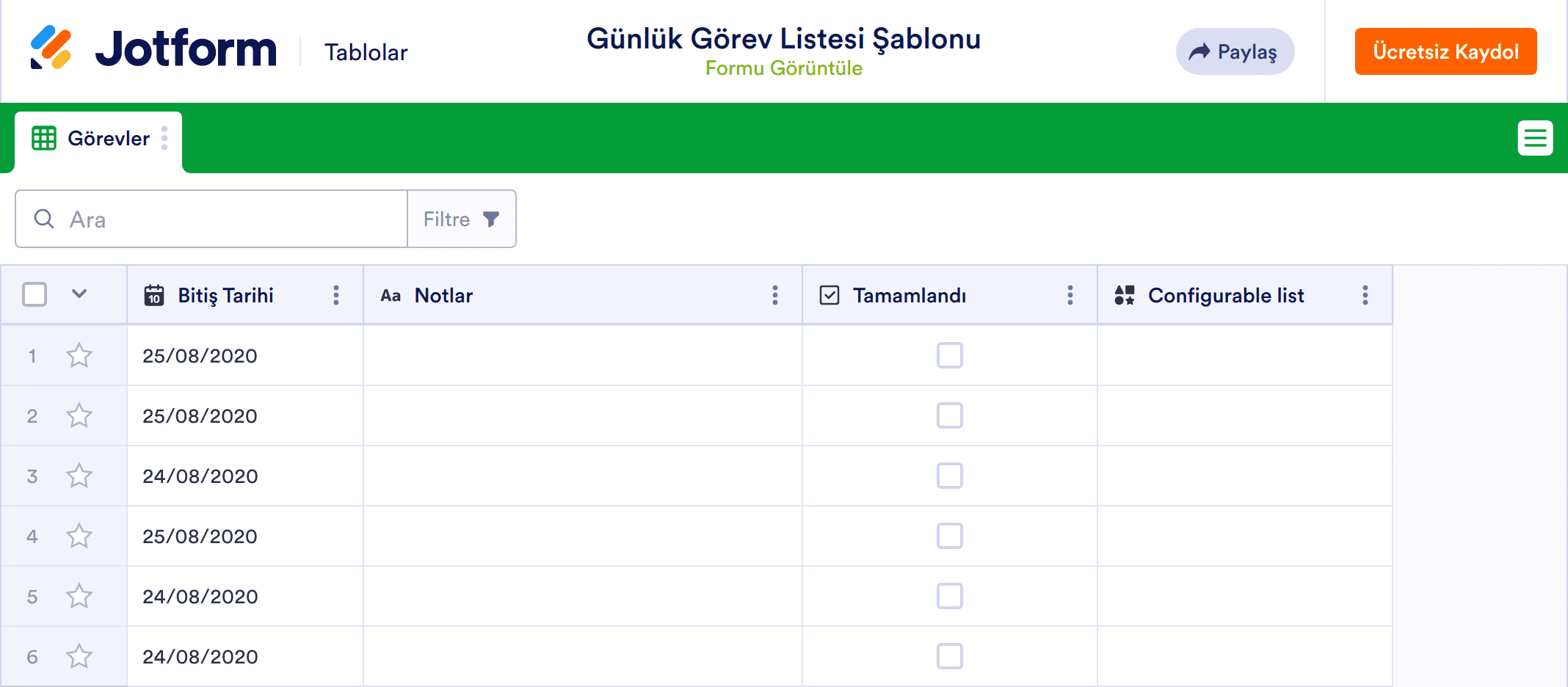Open the green hamburger menu icon
Image resolution: width=1568 pixels, height=687 pixels.
[1535, 138]
